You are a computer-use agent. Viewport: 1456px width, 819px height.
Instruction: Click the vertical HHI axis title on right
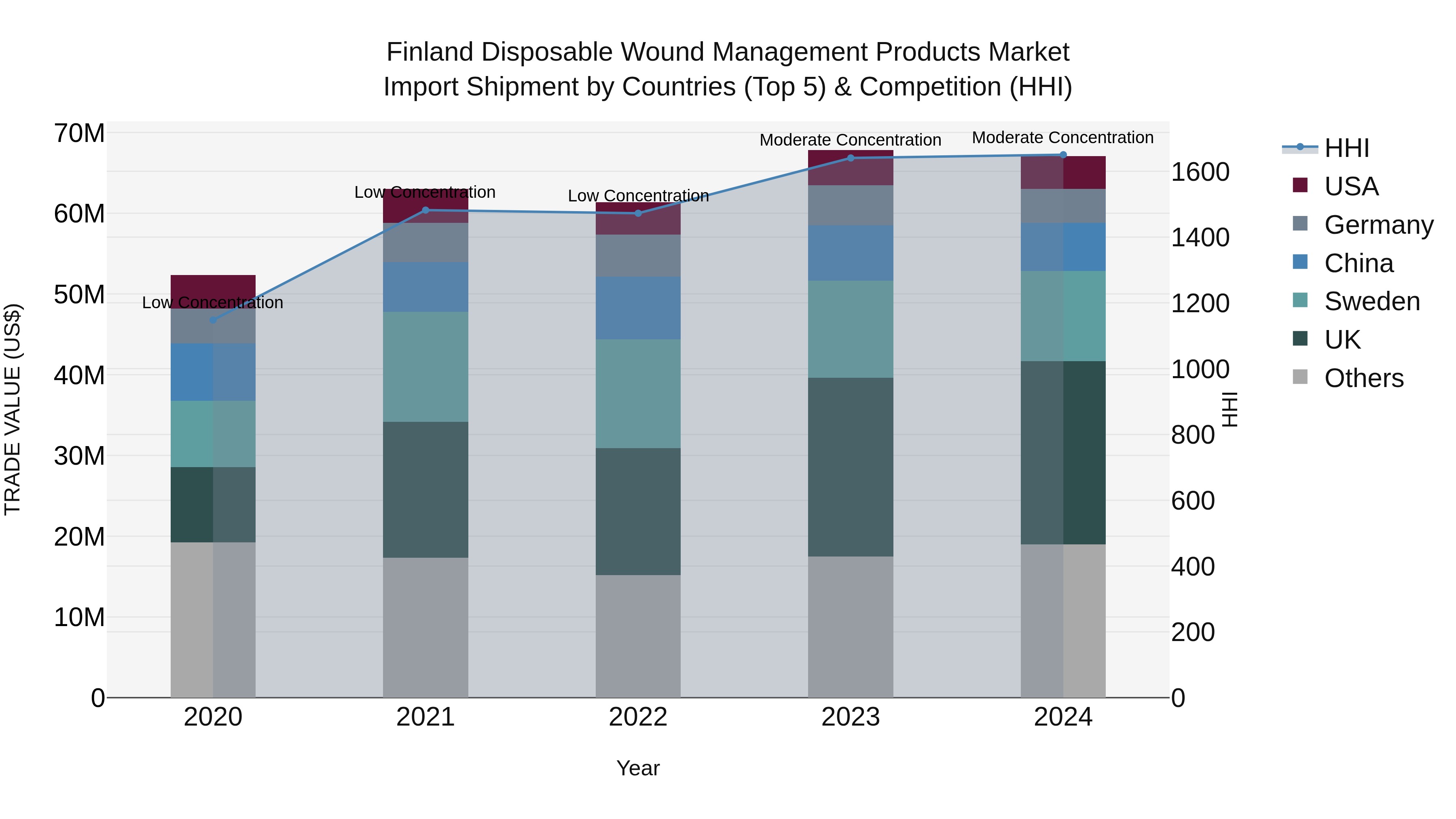(1230, 409)
